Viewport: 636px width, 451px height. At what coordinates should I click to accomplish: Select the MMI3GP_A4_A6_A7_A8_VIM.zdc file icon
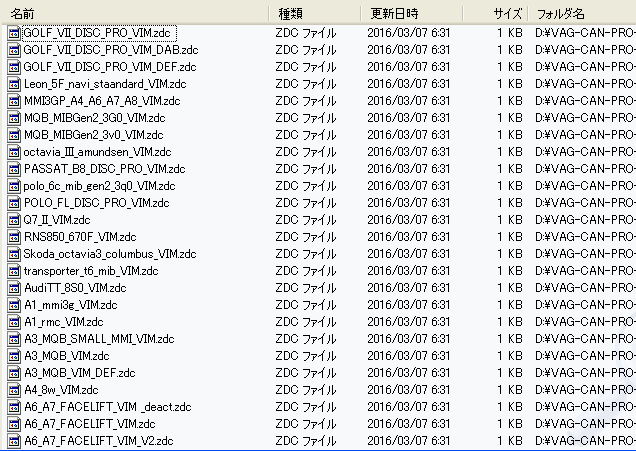click(x=14, y=101)
